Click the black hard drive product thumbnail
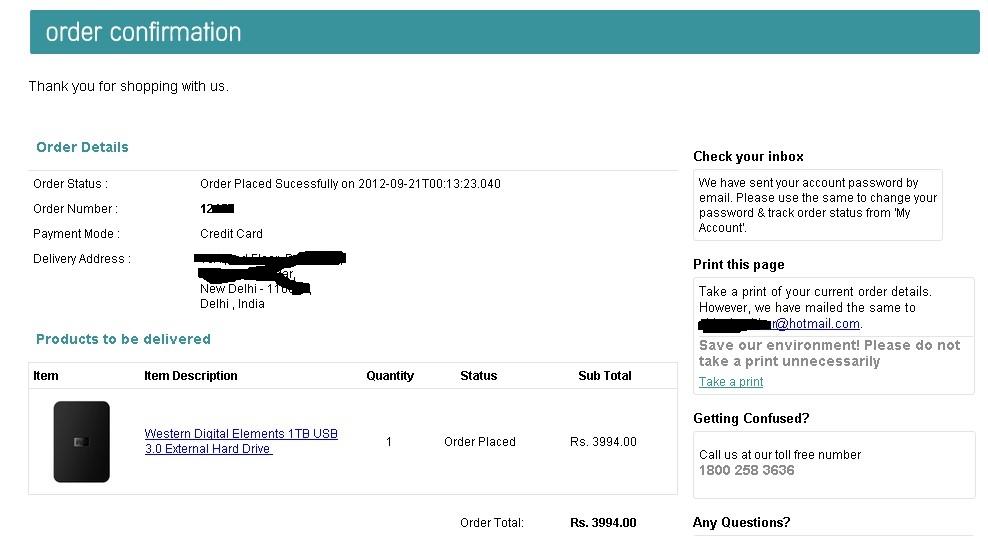Viewport: 988px width, 536px height. (x=82, y=442)
